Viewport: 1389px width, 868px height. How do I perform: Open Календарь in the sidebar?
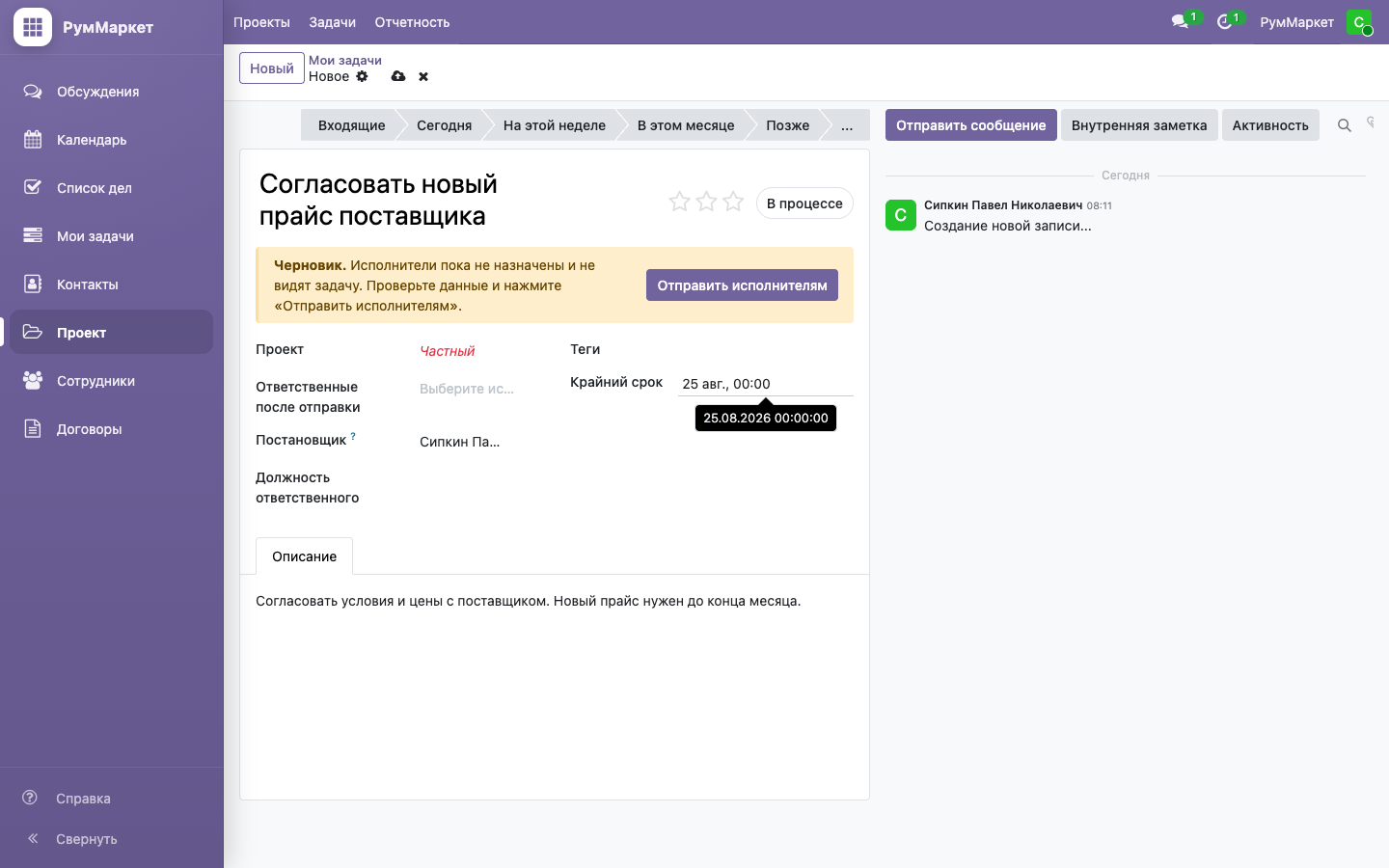(111, 140)
